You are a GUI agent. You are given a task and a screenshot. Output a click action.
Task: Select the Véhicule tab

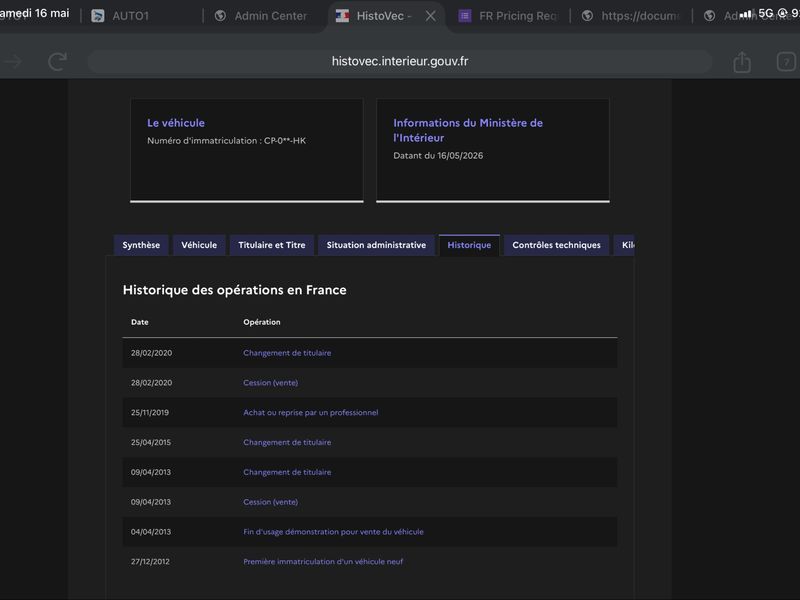(x=199, y=245)
